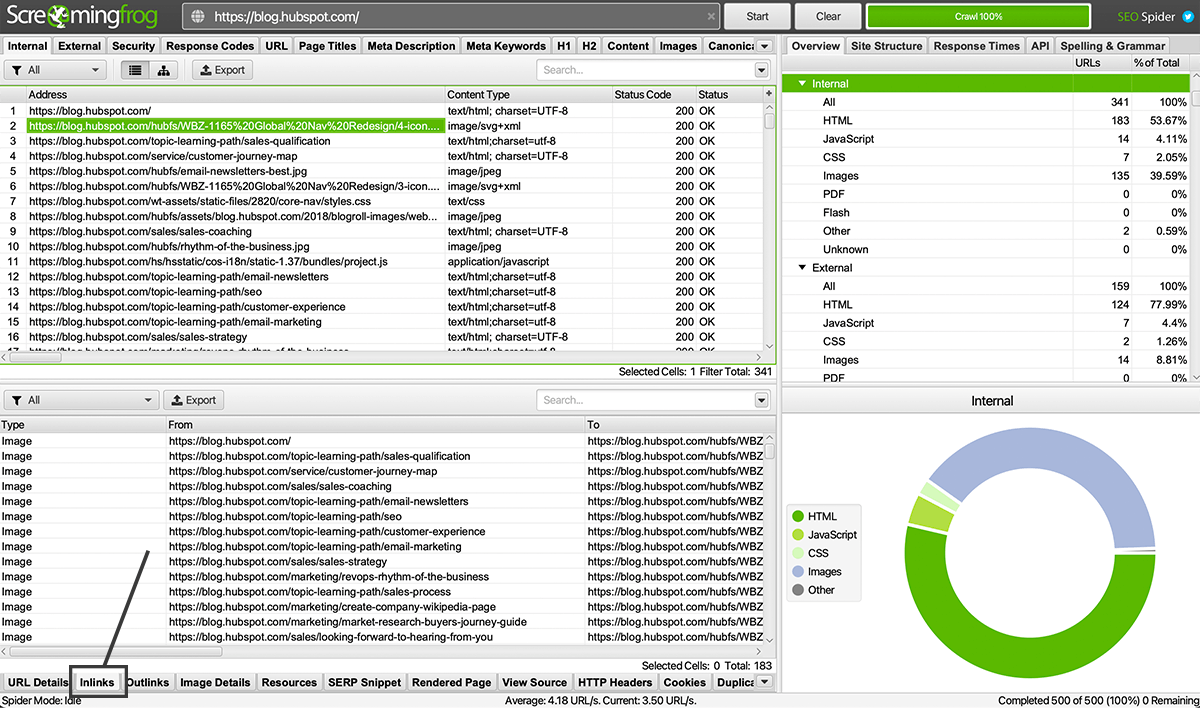
Task: Open the HTTP Headers tab
Action: [615, 682]
